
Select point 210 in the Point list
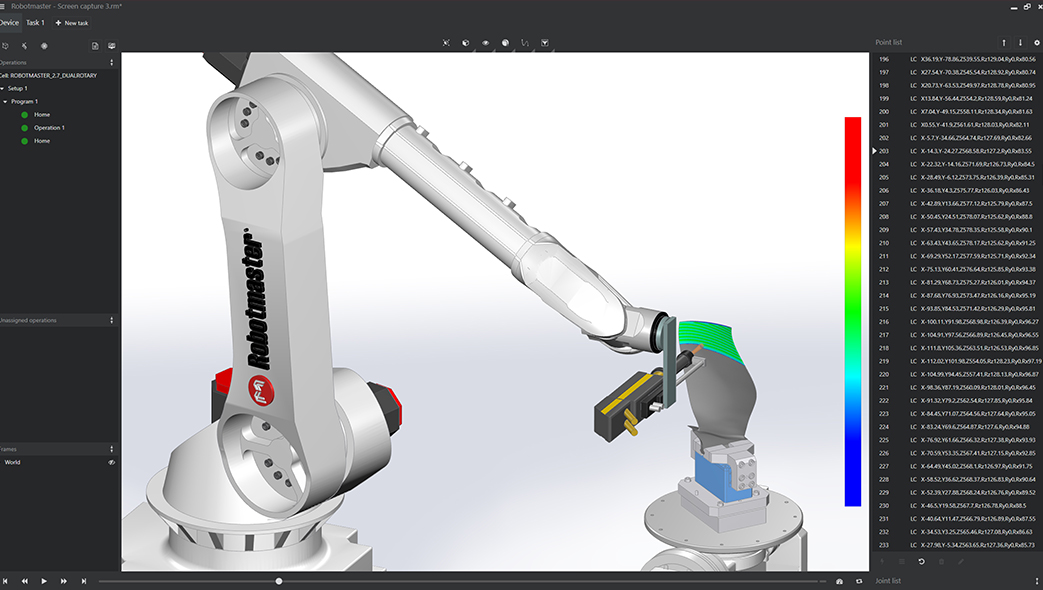tap(957, 243)
